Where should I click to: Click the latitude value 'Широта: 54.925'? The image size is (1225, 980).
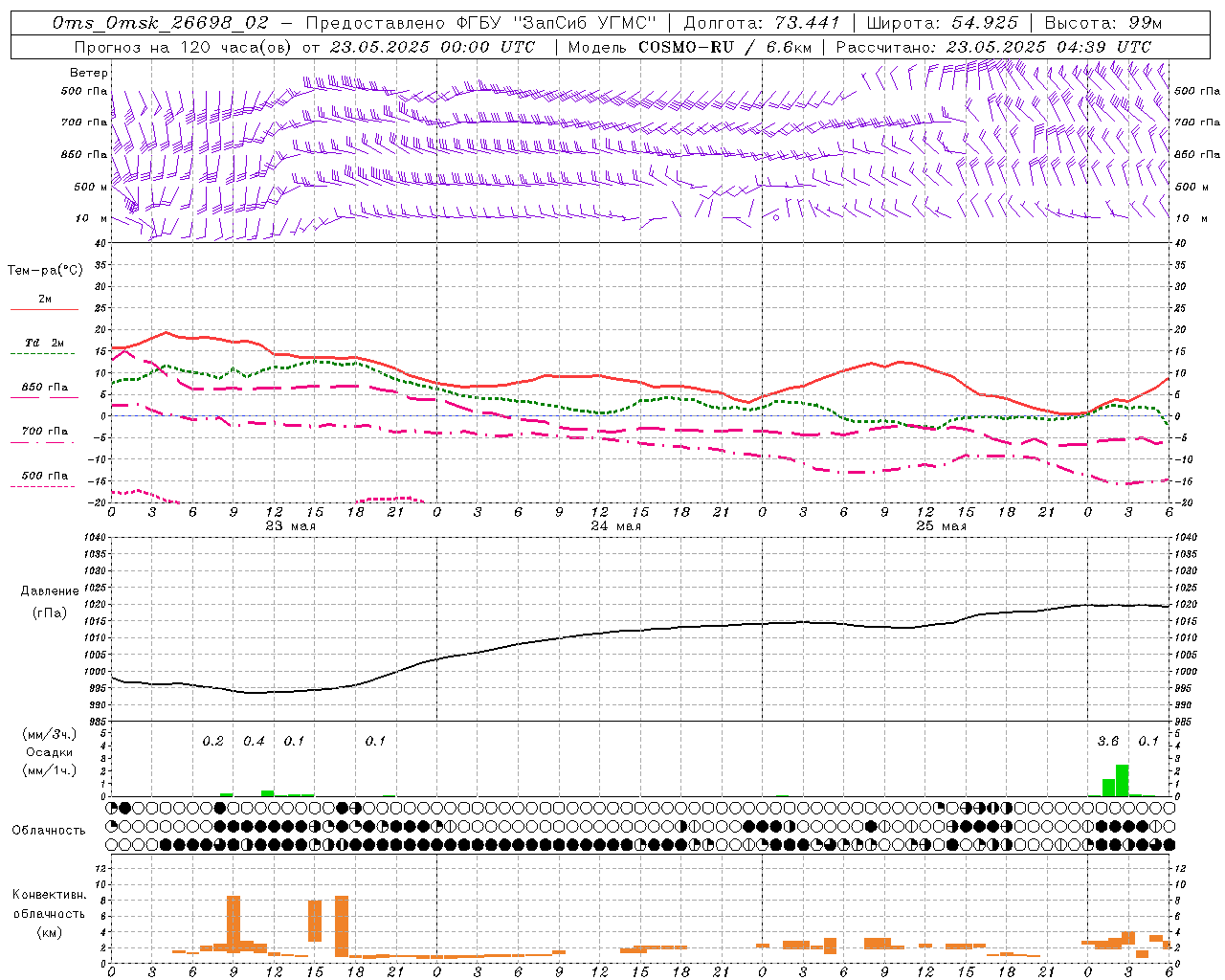point(943,23)
